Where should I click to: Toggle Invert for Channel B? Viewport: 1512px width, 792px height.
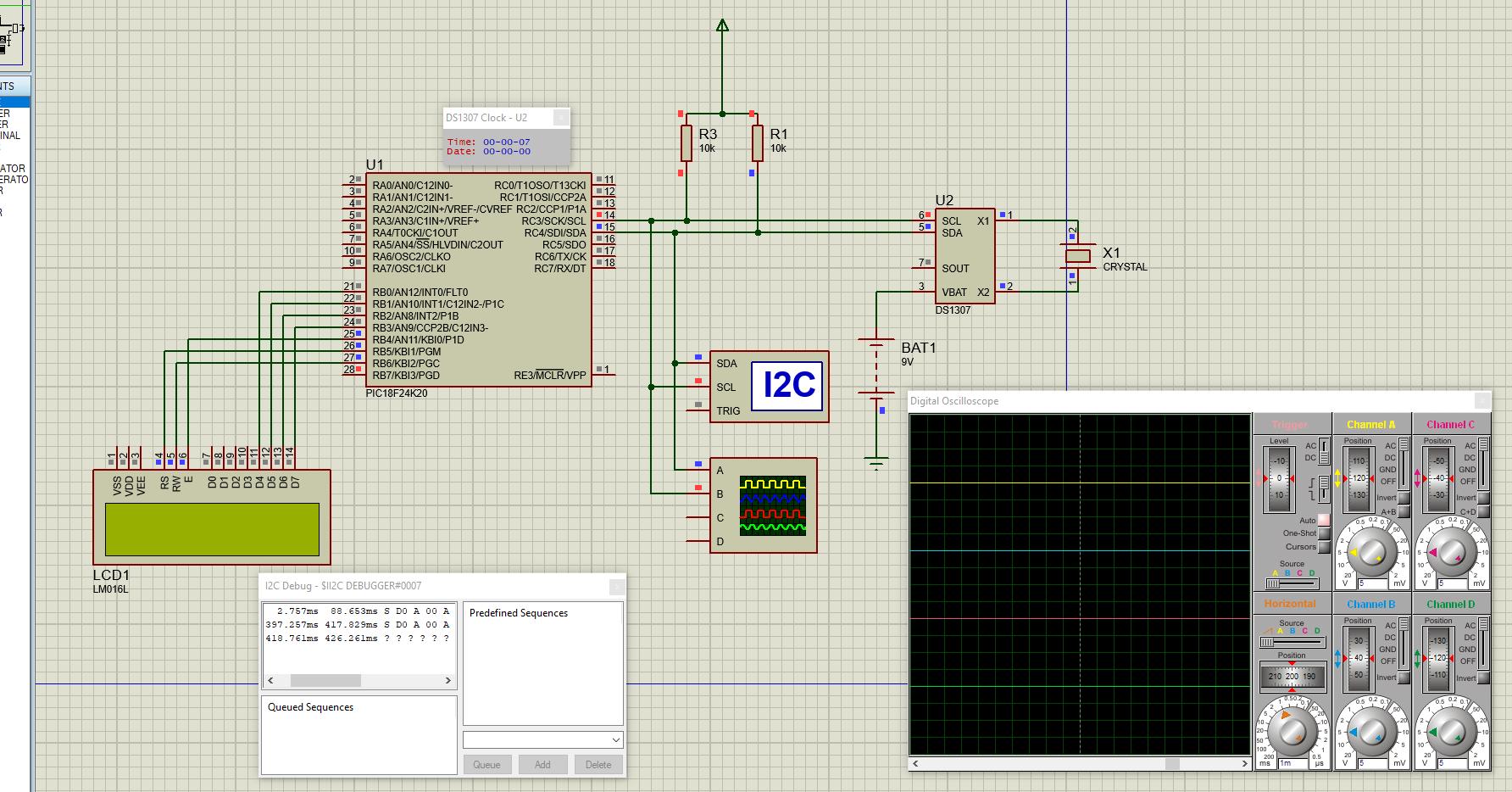click(1404, 678)
